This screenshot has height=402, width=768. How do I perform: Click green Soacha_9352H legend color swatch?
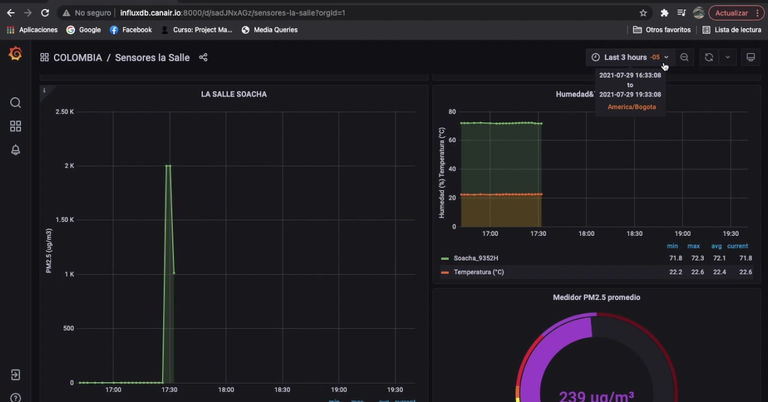pos(445,258)
